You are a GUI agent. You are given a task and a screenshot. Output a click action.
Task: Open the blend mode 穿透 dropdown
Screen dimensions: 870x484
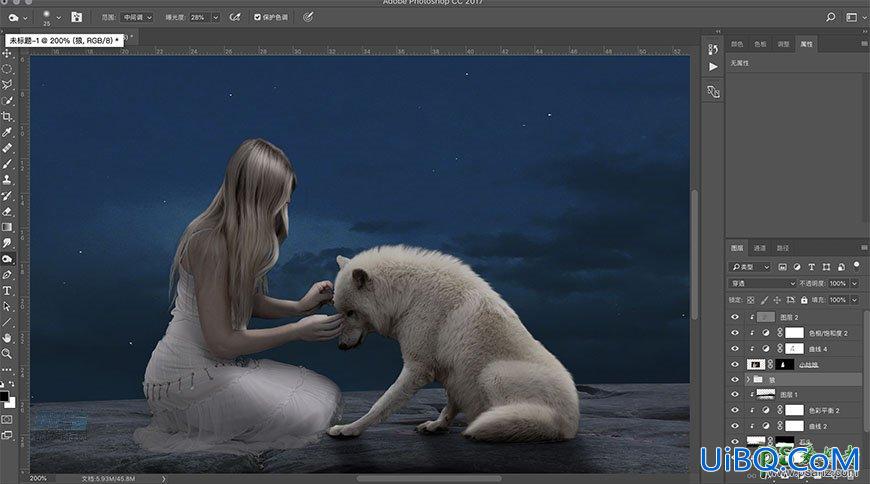(762, 283)
